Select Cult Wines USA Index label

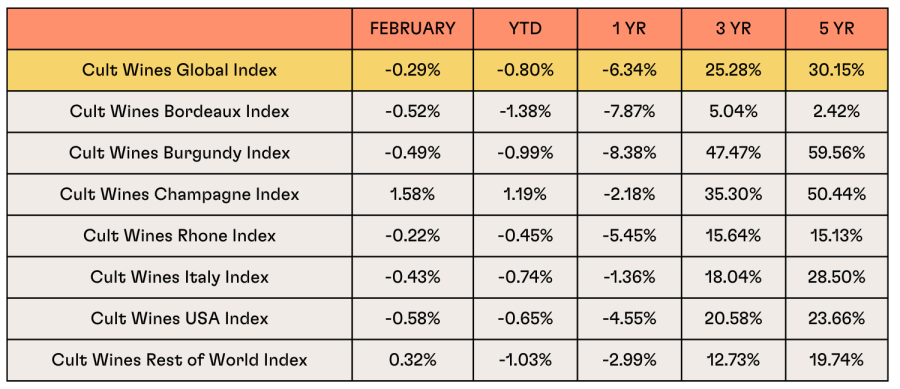point(180,318)
